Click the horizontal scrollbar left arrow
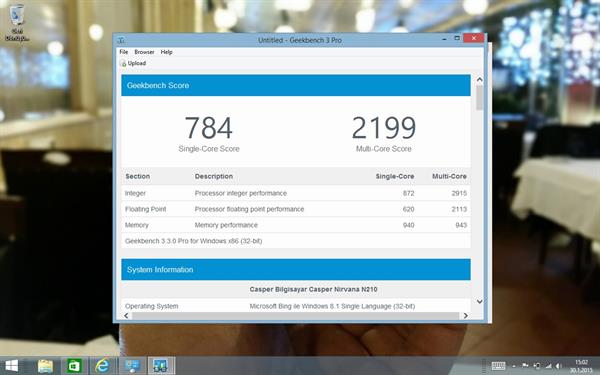600x375 pixels. [126, 316]
